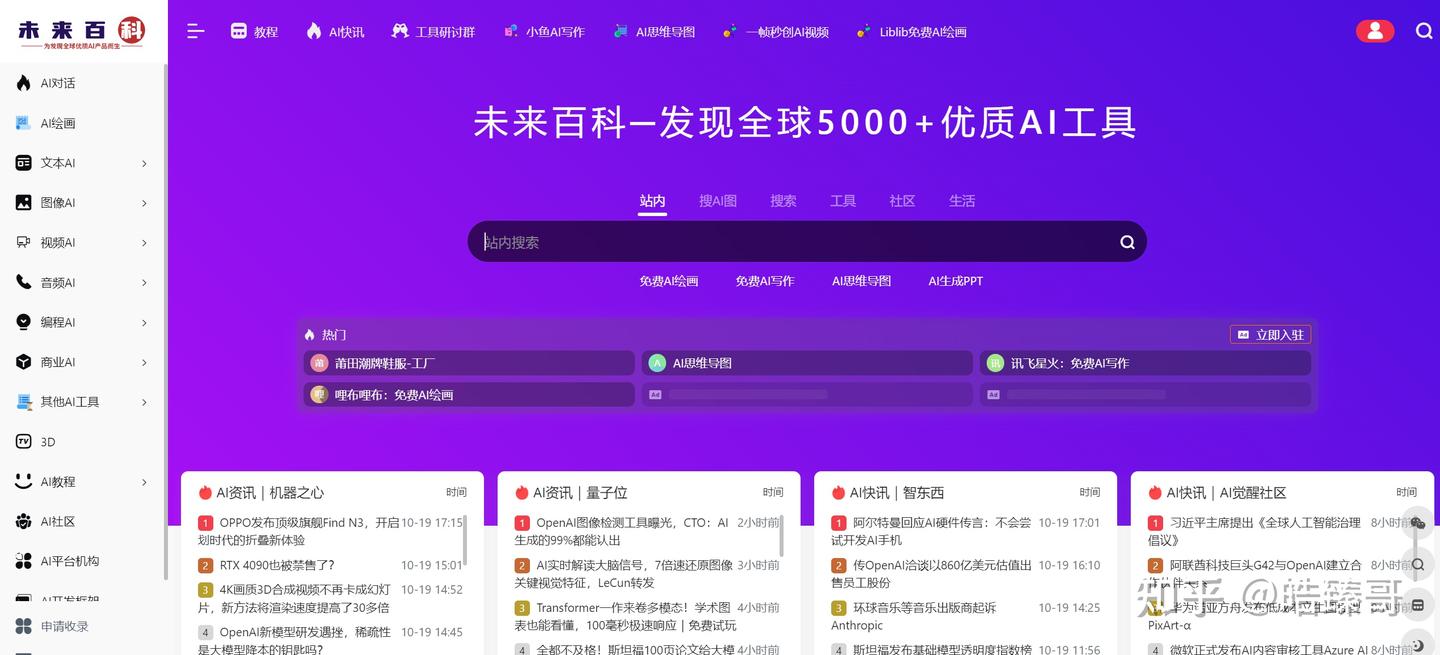Click the floating search icon on right edge

(1418, 564)
